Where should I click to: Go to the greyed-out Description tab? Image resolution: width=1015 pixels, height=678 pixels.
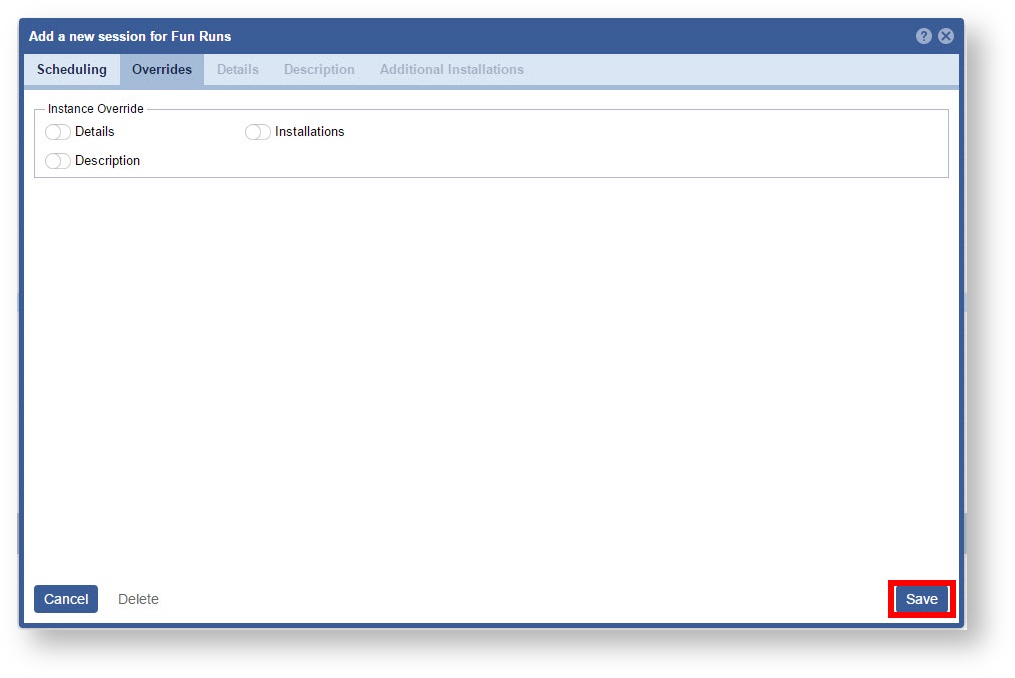[319, 70]
